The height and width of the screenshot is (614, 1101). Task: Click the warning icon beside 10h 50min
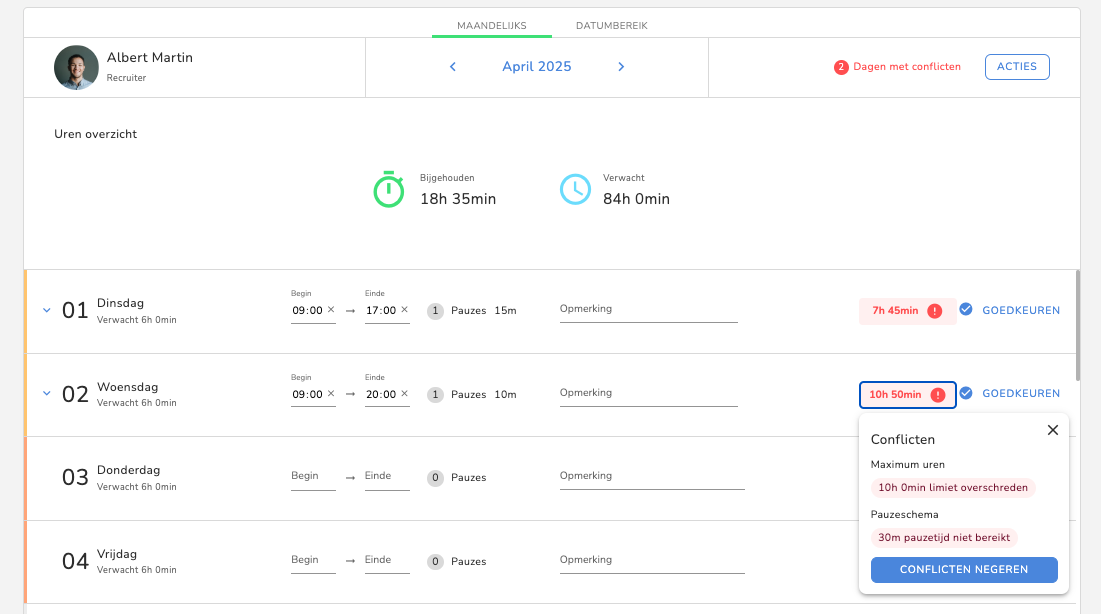coord(937,395)
